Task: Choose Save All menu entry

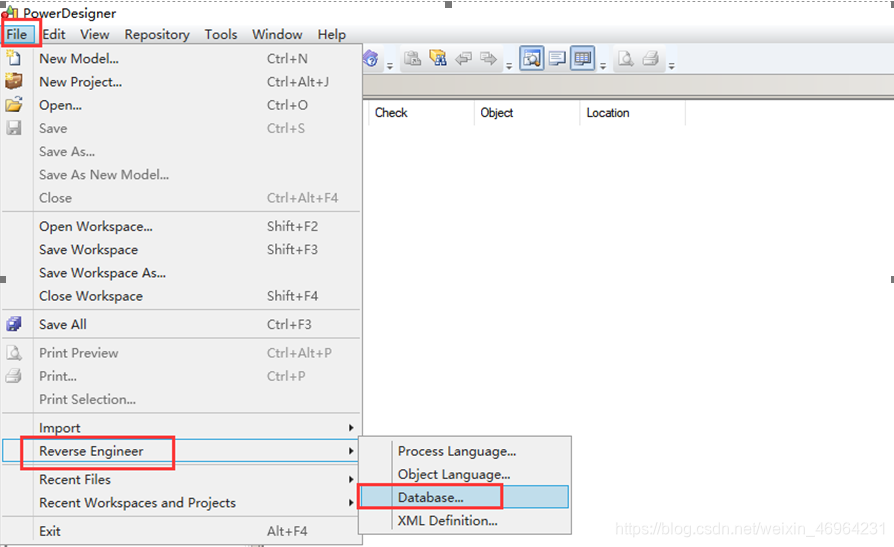Action: coord(181,325)
